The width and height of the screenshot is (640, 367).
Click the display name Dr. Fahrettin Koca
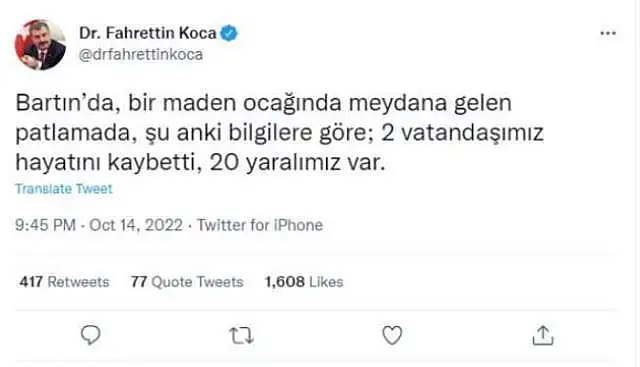[148, 33]
